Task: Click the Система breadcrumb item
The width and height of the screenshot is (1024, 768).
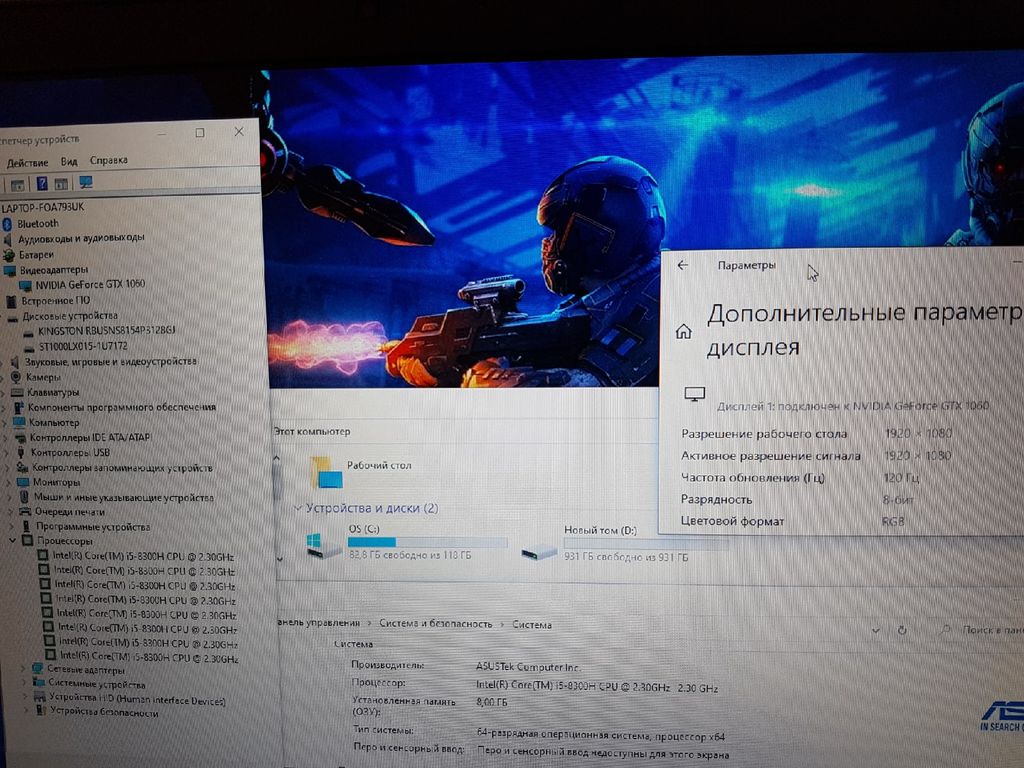Action: pos(532,625)
